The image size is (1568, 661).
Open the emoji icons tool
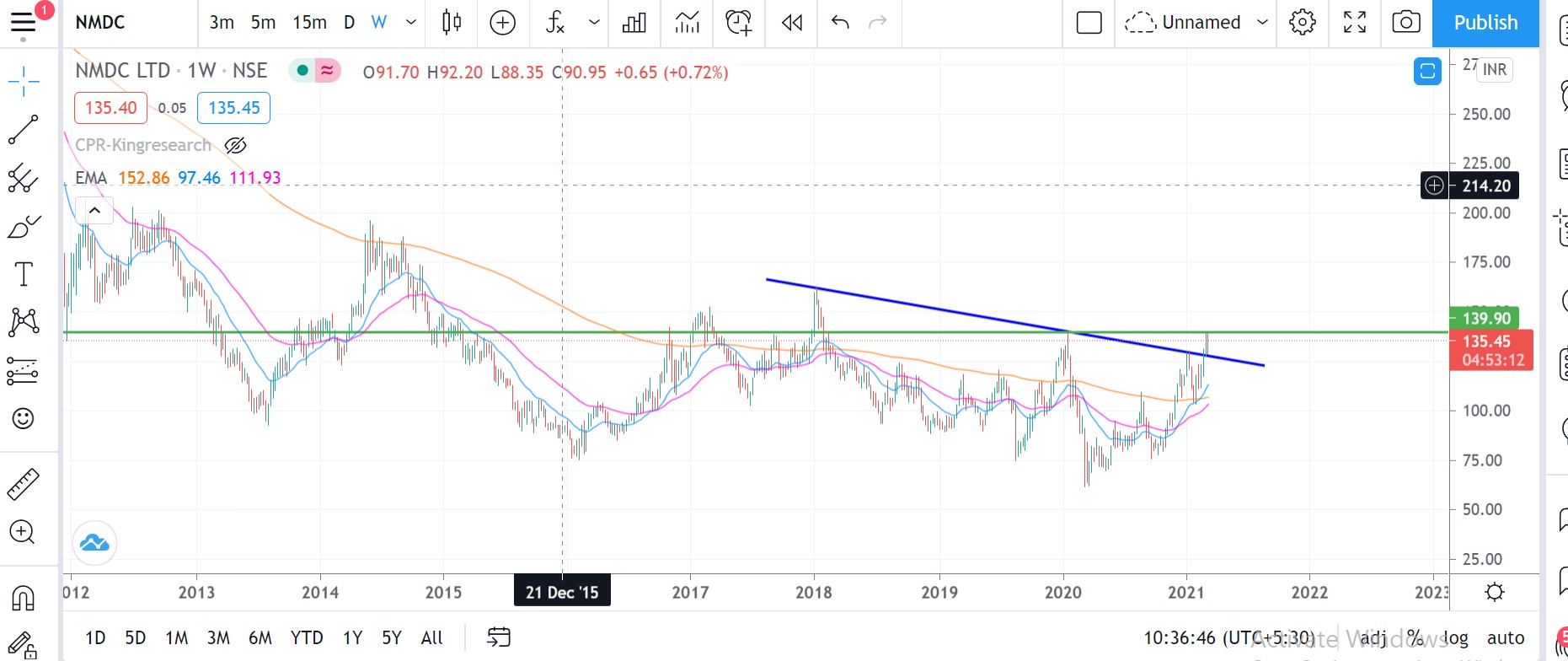(x=24, y=418)
